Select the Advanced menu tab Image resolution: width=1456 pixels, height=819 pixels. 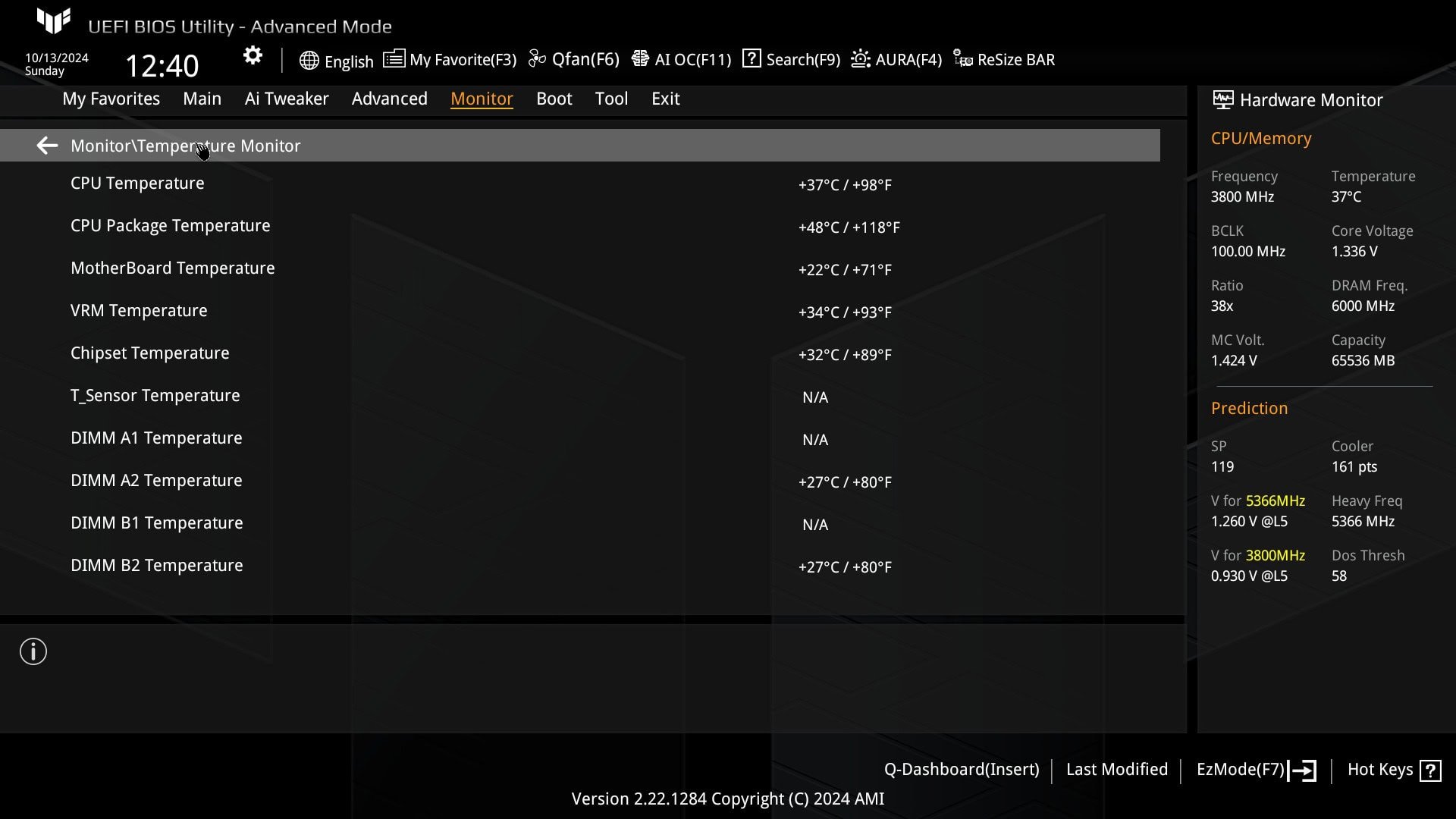[x=390, y=98]
